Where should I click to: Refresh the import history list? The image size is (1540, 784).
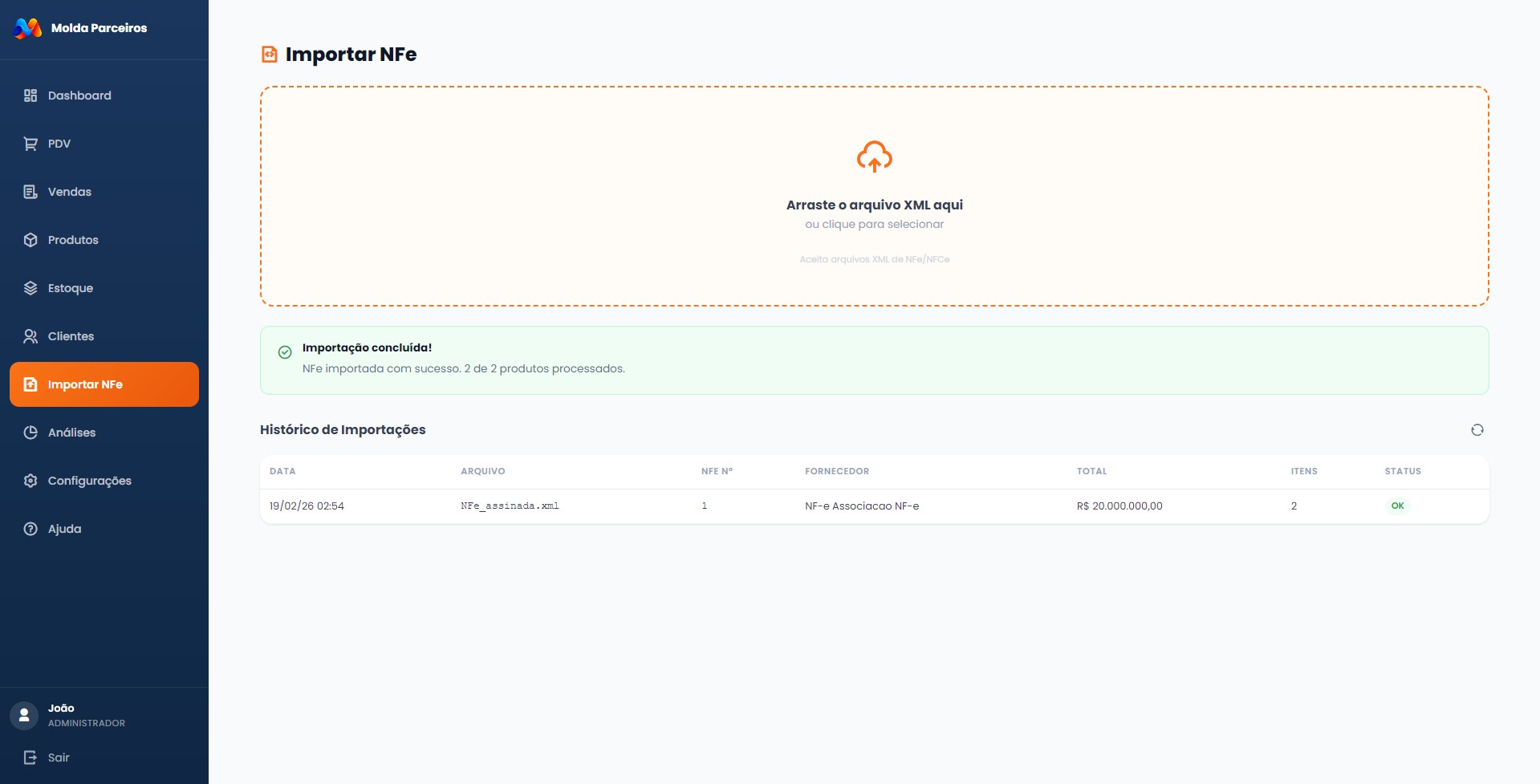[1477, 430]
